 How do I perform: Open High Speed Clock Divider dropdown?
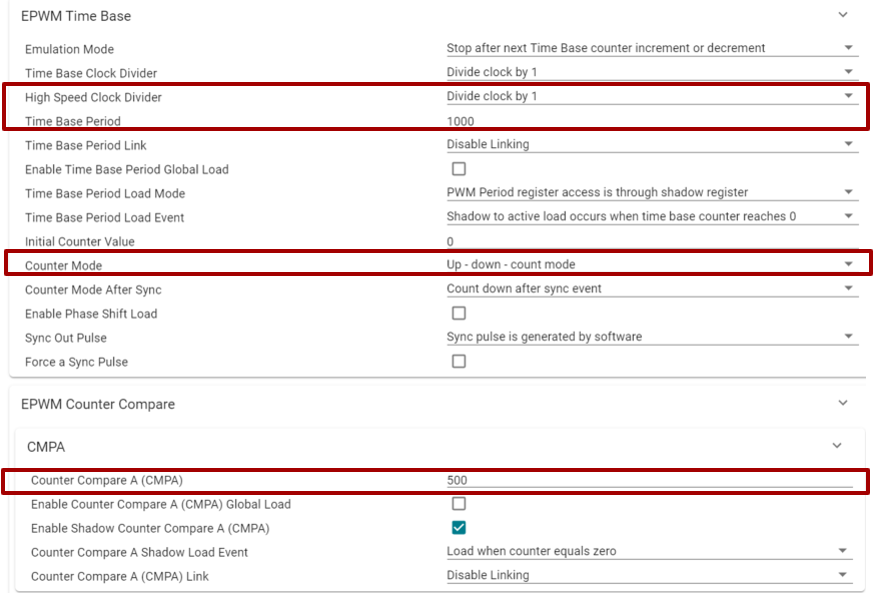(651, 96)
